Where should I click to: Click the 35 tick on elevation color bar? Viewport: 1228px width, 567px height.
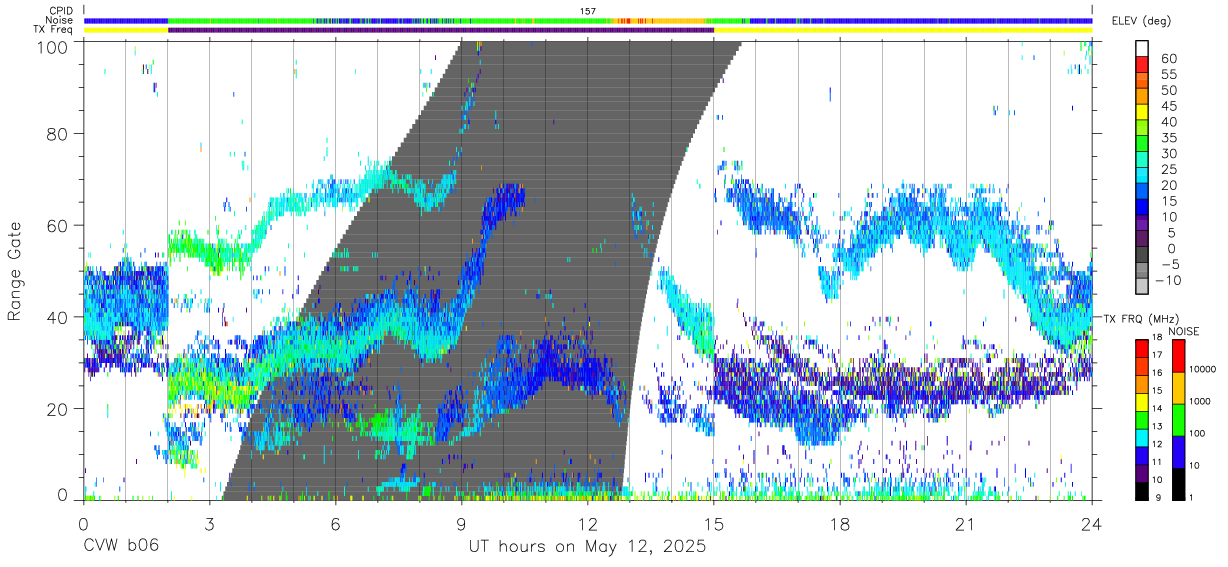tap(1168, 138)
